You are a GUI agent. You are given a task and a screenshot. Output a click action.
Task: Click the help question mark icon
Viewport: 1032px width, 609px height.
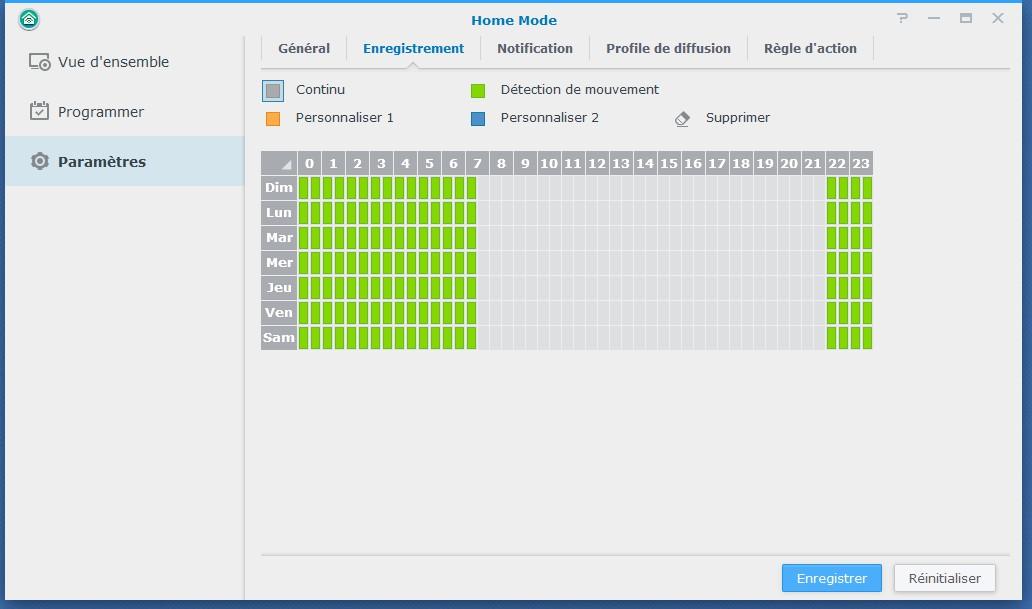[x=902, y=18]
